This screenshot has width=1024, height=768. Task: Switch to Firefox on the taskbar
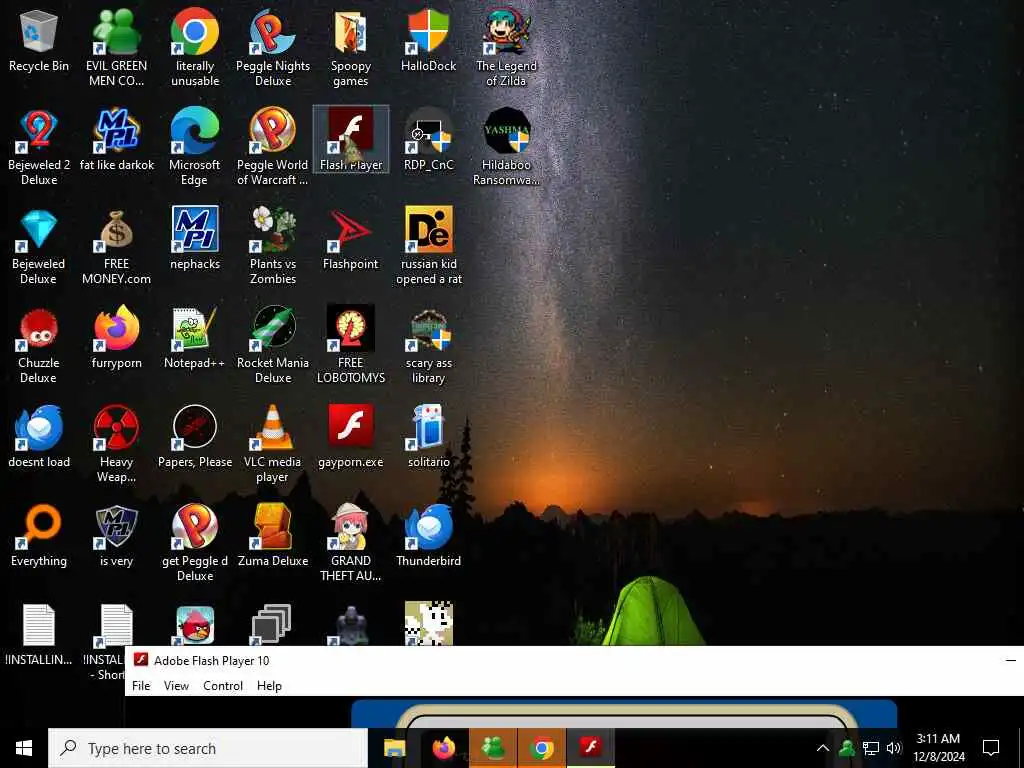(x=443, y=748)
